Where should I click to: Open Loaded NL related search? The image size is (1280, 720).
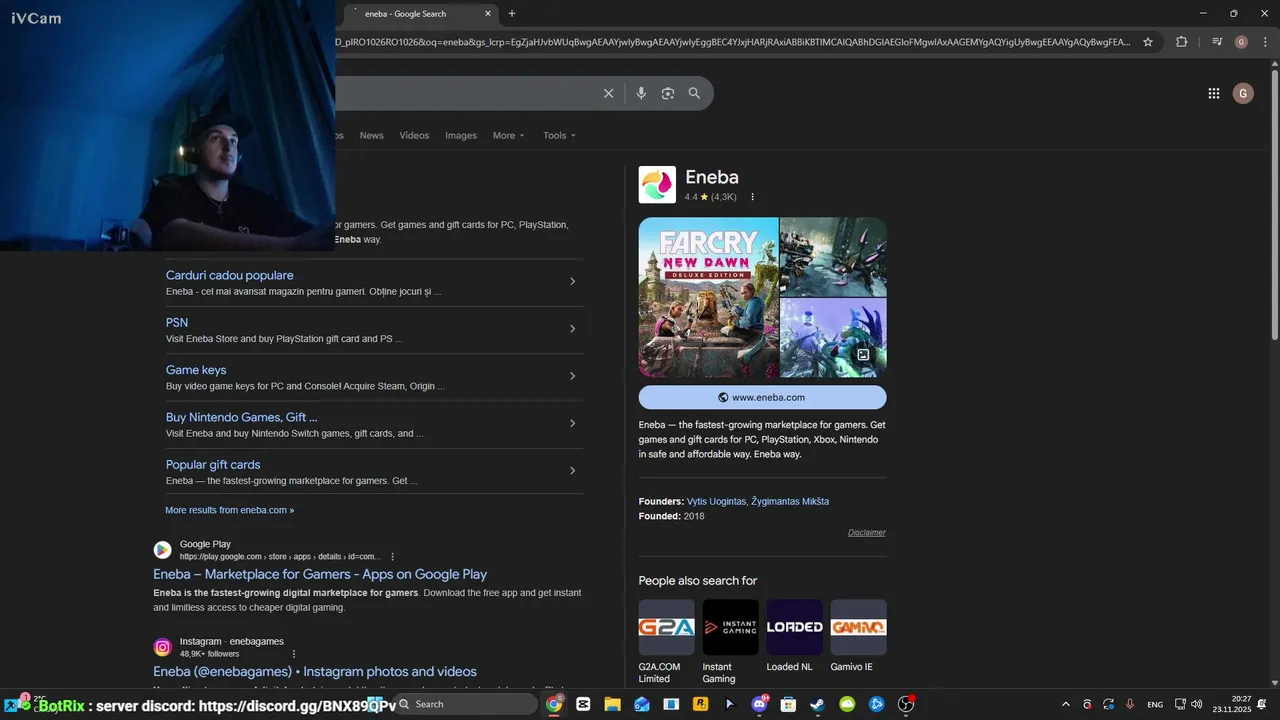click(x=794, y=636)
